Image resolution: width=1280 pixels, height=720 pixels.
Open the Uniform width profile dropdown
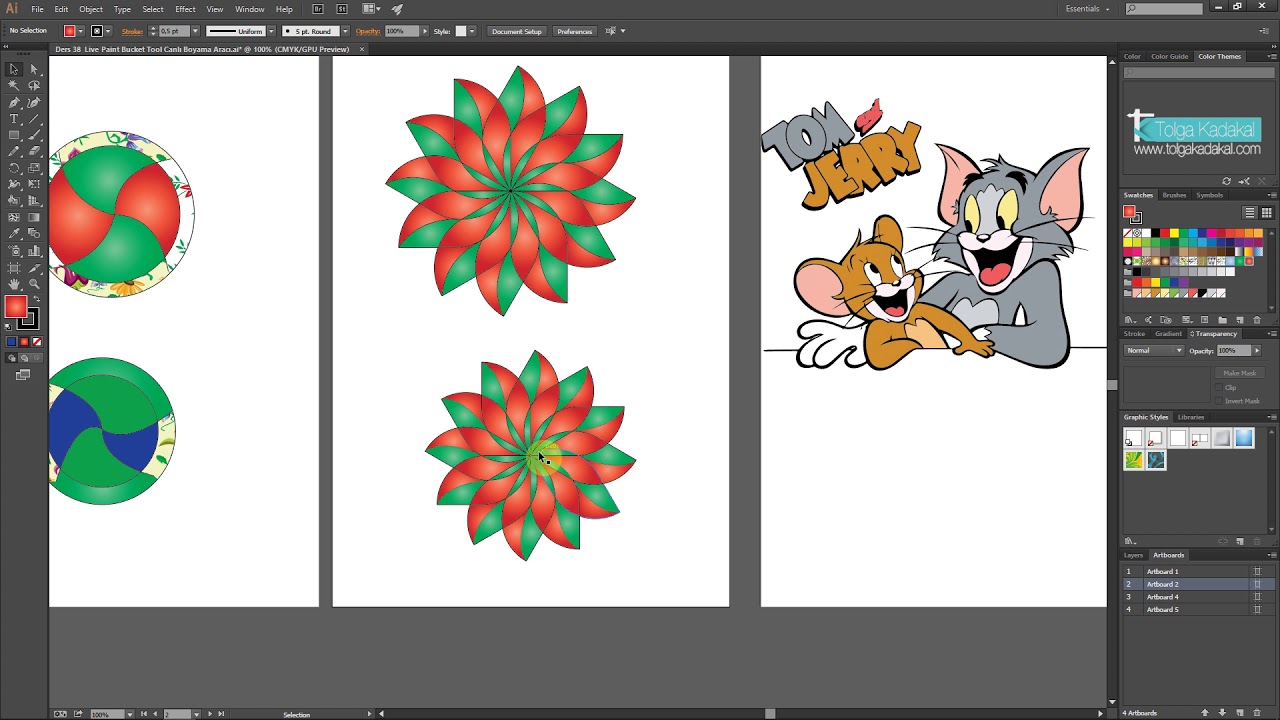pos(270,31)
